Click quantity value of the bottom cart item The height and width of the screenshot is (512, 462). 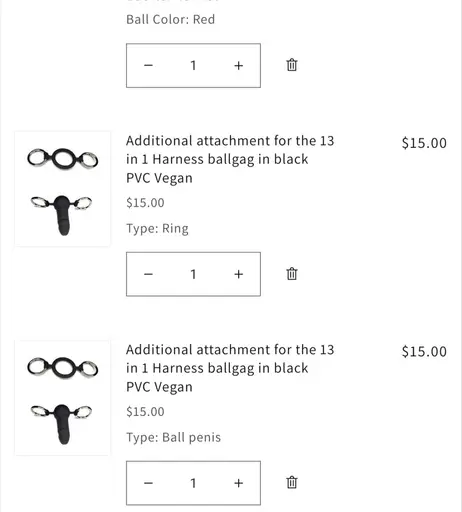[193, 483]
